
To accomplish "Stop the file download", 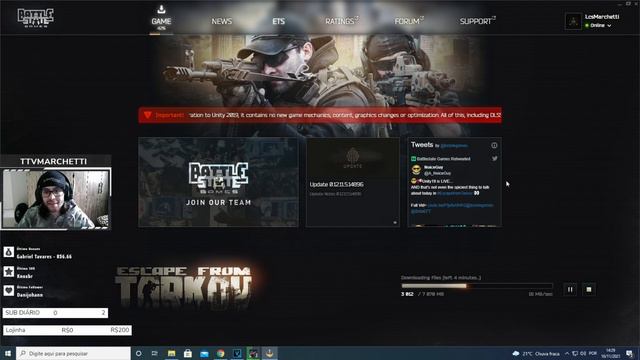I will (x=589, y=289).
